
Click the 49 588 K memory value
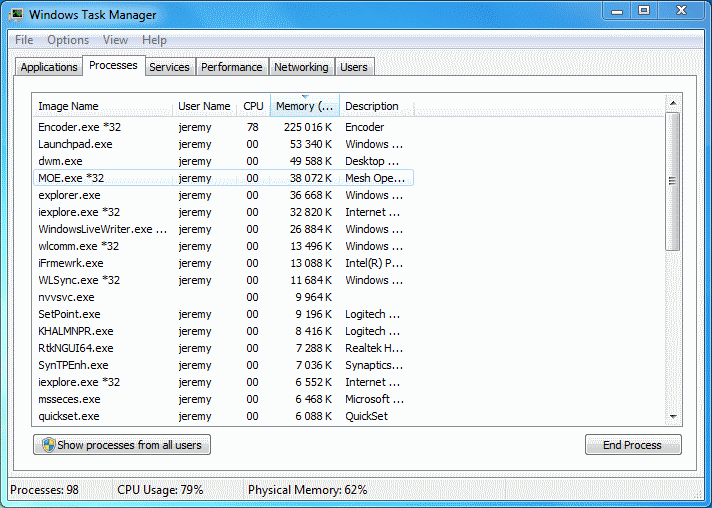tap(311, 161)
